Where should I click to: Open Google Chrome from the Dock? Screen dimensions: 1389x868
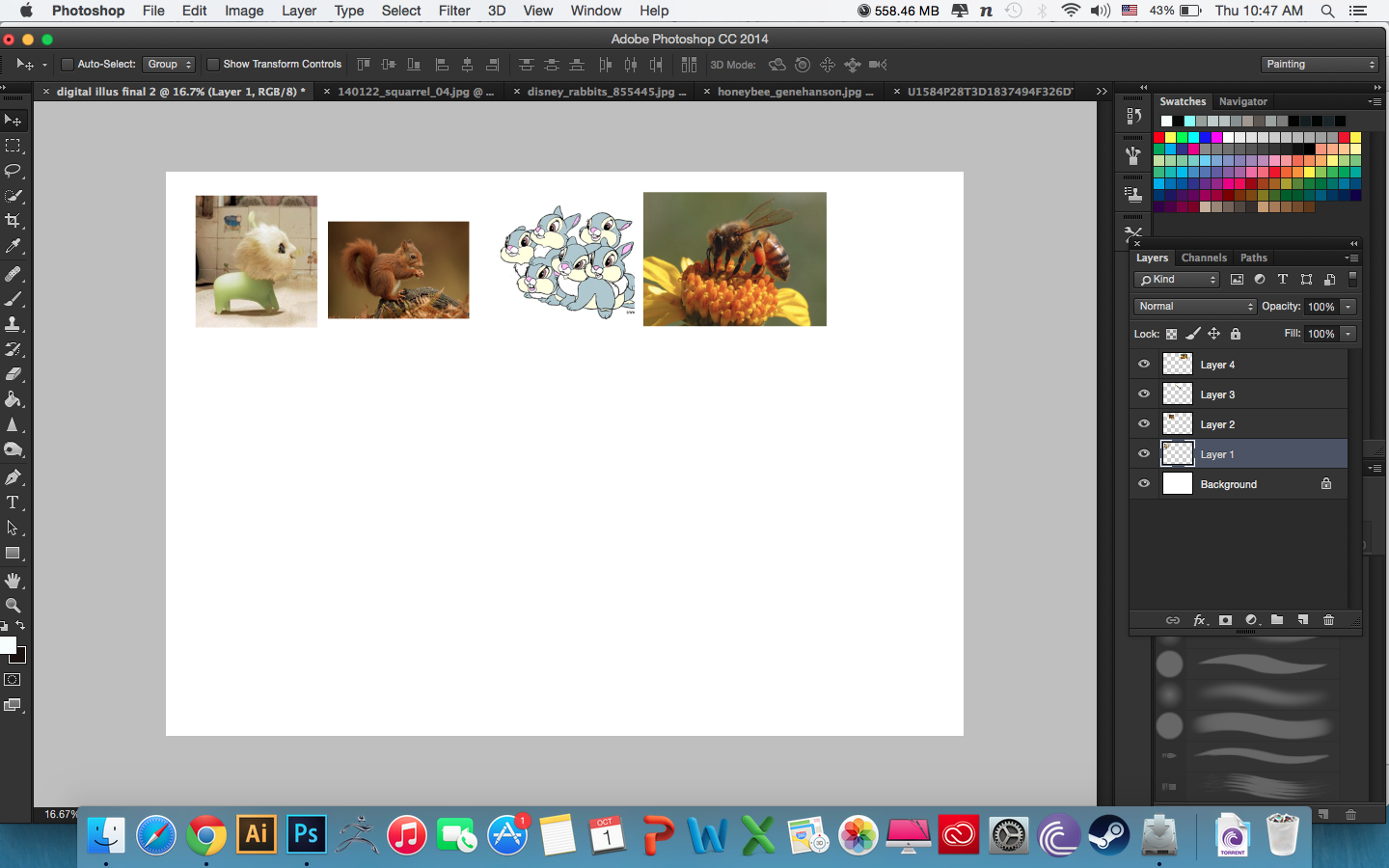point(206,834)
